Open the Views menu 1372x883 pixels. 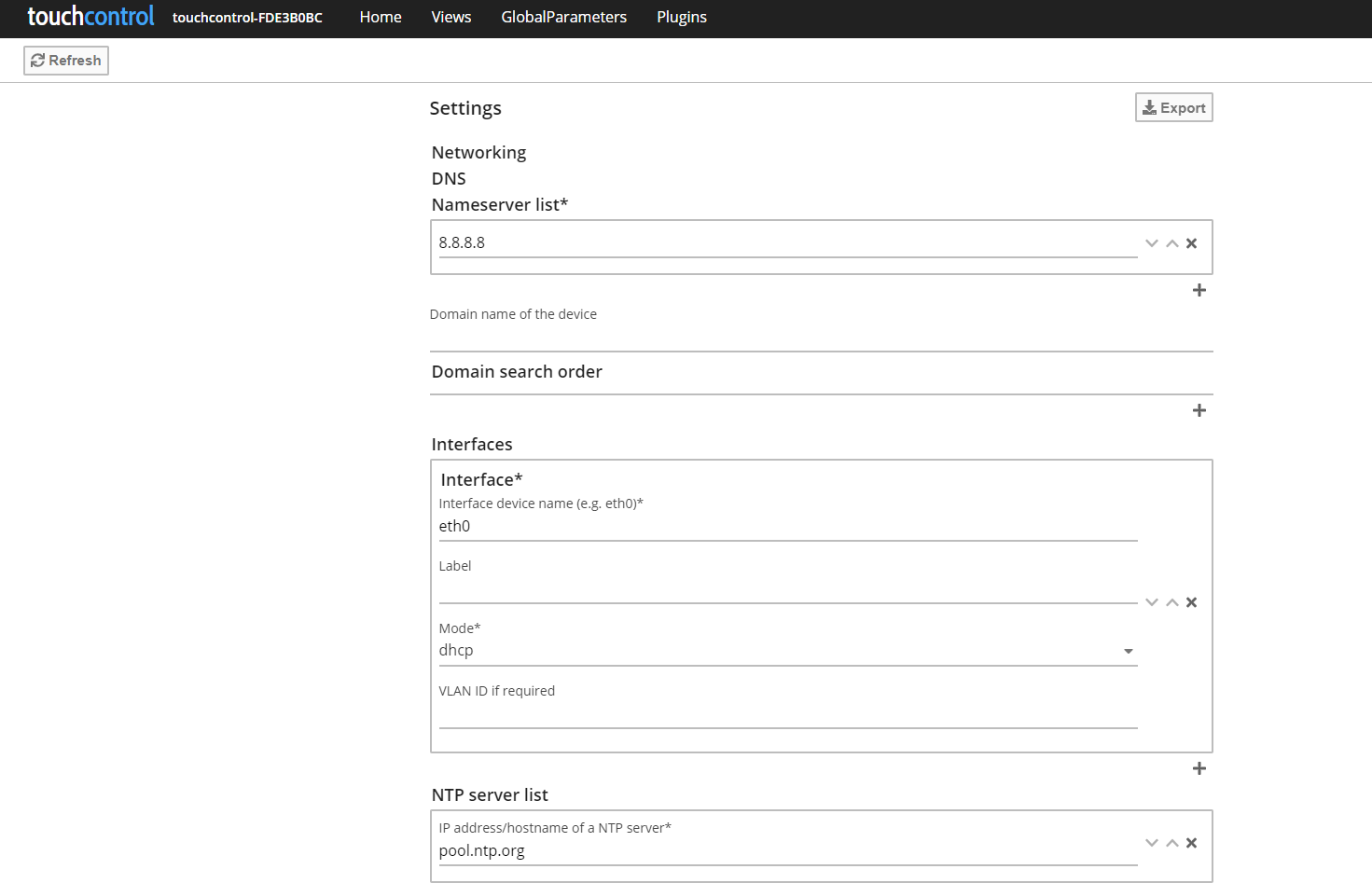coord(450,17)
